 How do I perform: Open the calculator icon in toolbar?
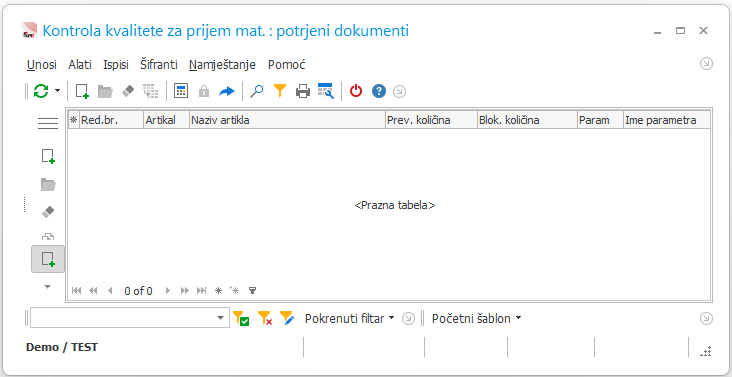(x=181, y=91)
